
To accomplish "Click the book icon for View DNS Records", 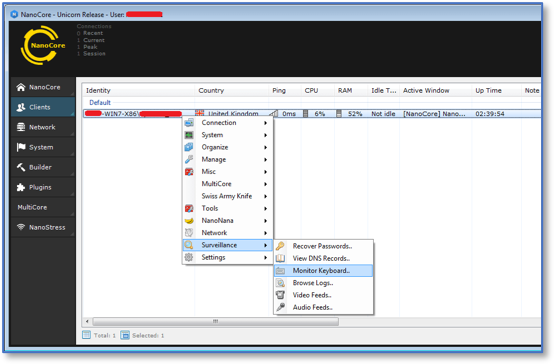I will tap(280, 258).
